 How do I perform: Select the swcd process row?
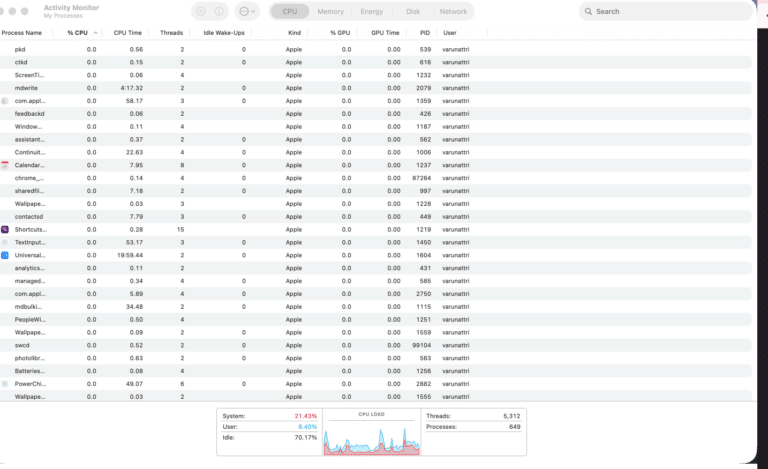pyautogui.click(x=376, y=345)
